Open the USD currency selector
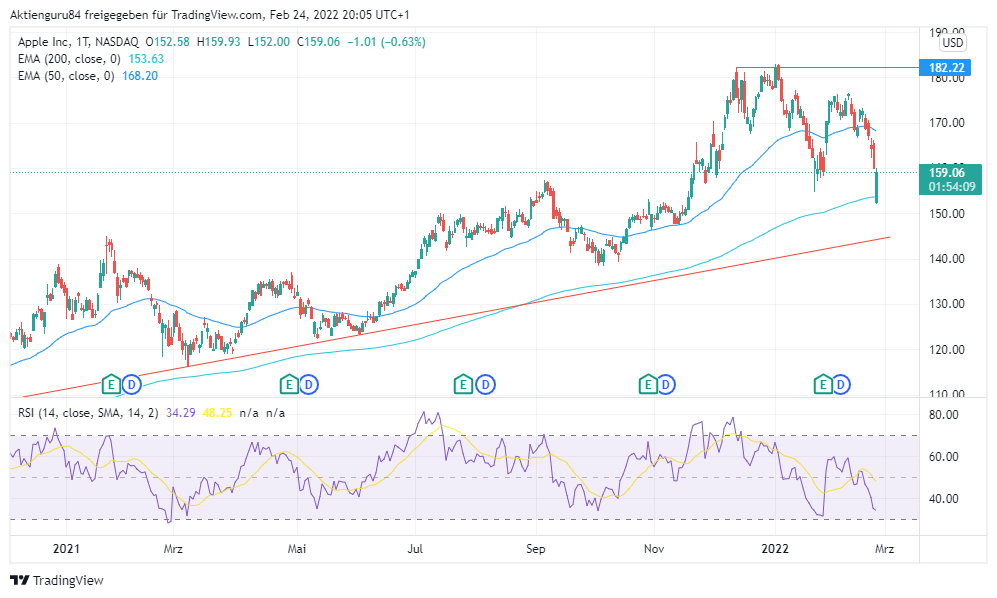 pos(952,43)
